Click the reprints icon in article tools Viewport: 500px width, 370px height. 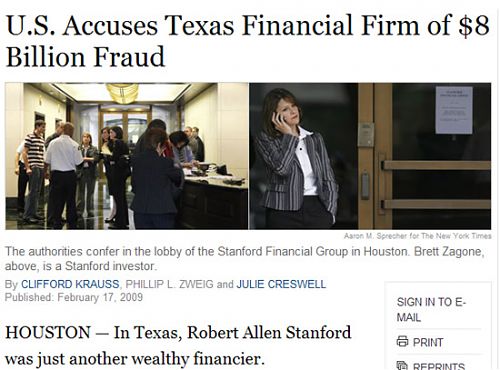(x=402, y=366)
